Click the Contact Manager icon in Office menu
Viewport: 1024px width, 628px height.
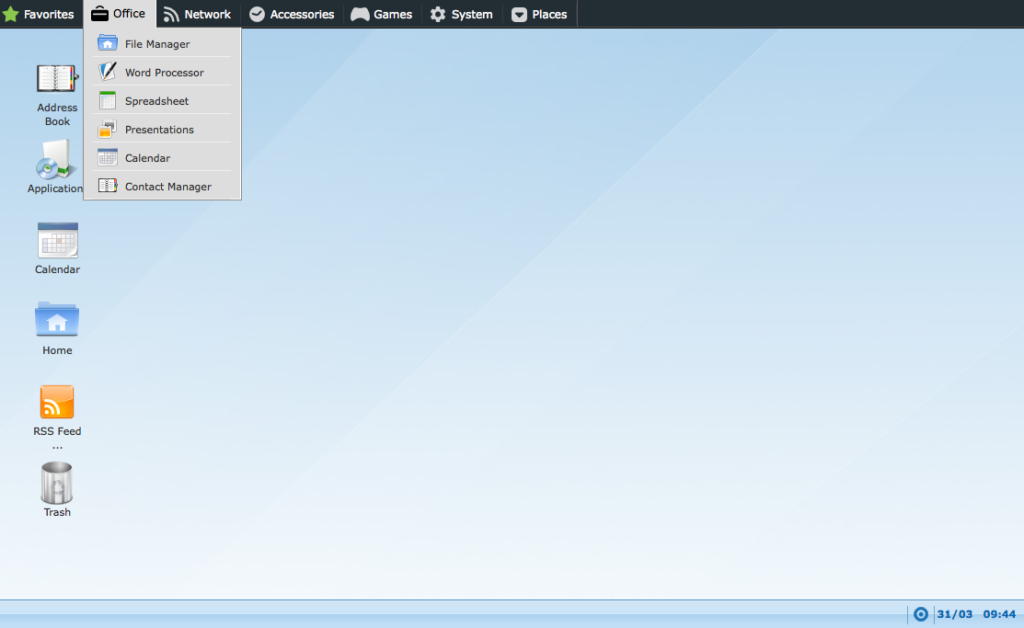coord(107,186)
